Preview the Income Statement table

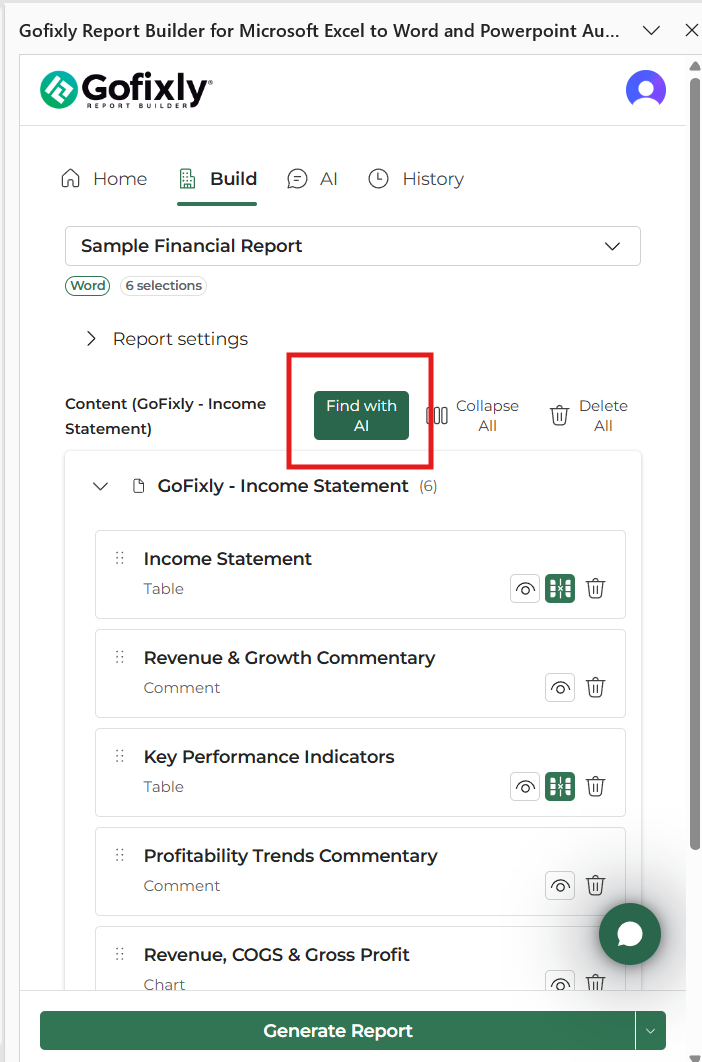click(x=524, y=589)
